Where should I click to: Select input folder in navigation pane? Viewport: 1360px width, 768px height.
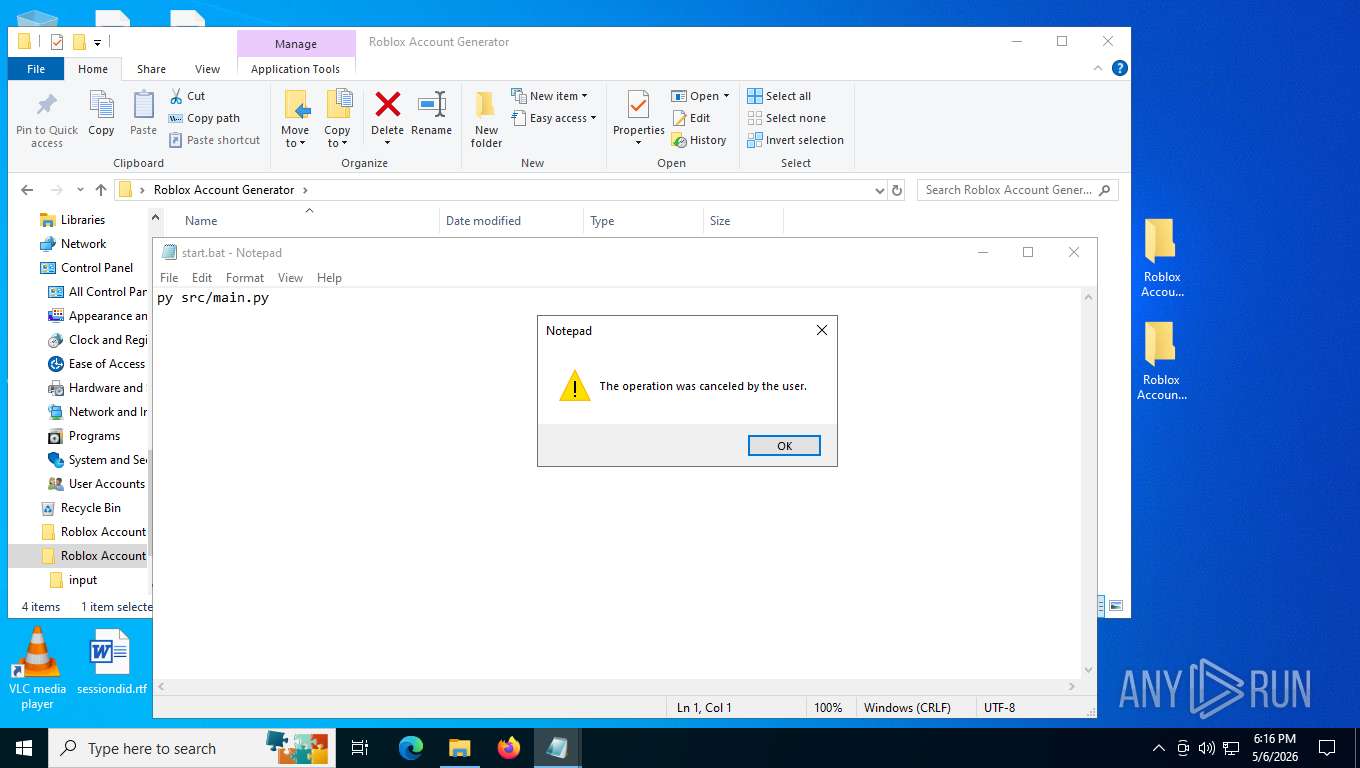click(x=83, y=580)
